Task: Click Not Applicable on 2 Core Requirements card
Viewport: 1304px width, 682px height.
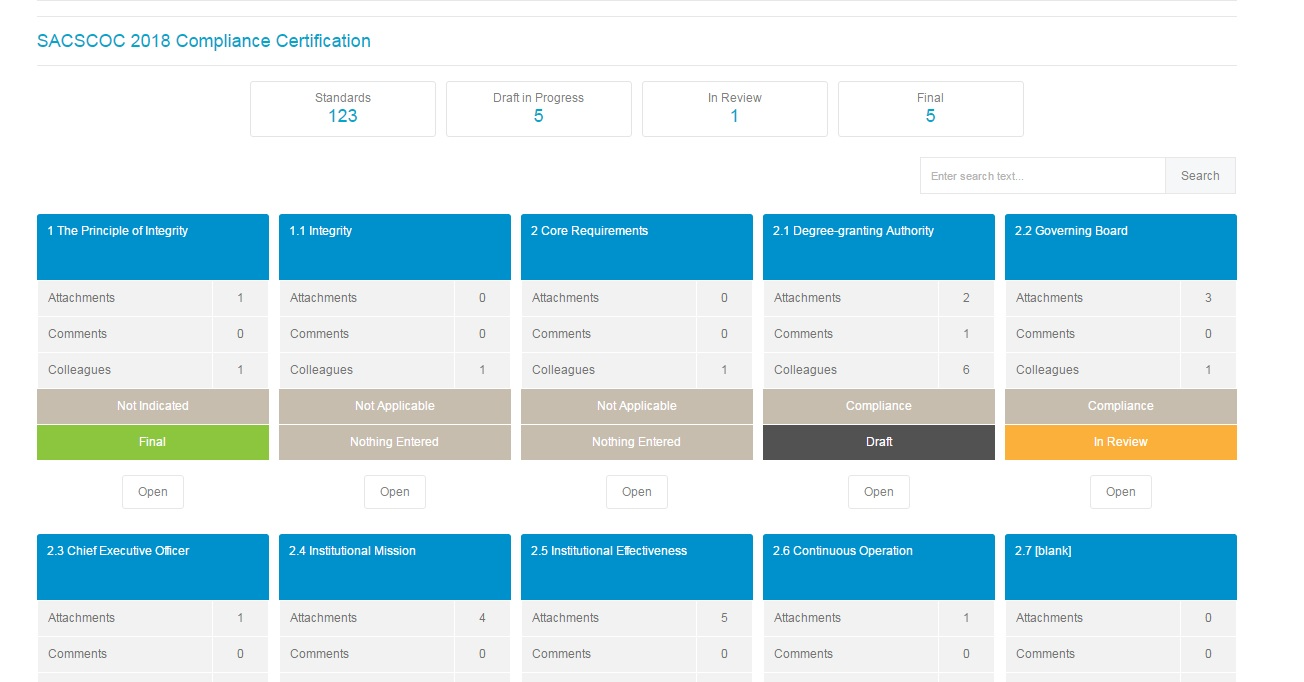Action: pos(637,406)
